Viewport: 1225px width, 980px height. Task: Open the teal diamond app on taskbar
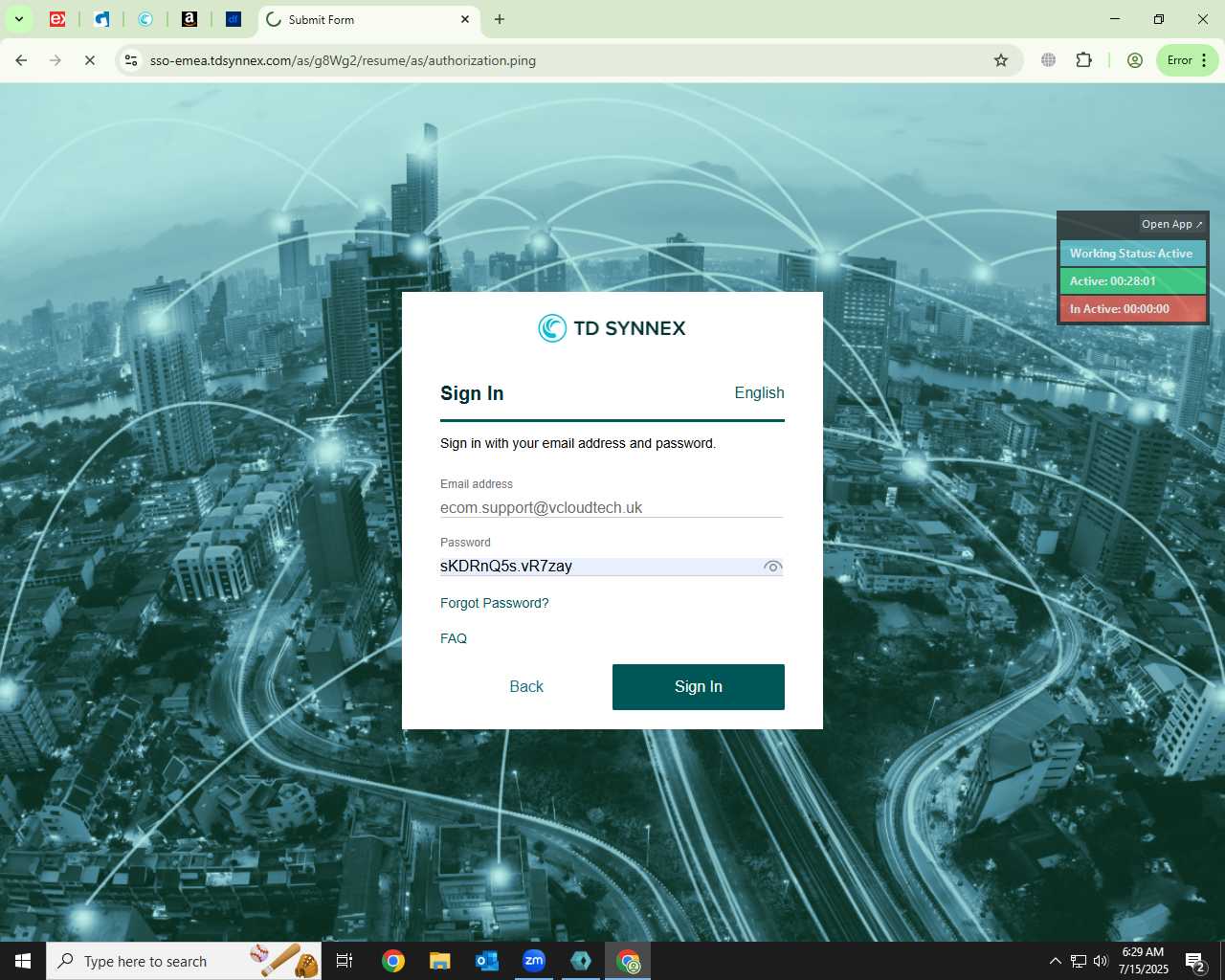point(581,961)
